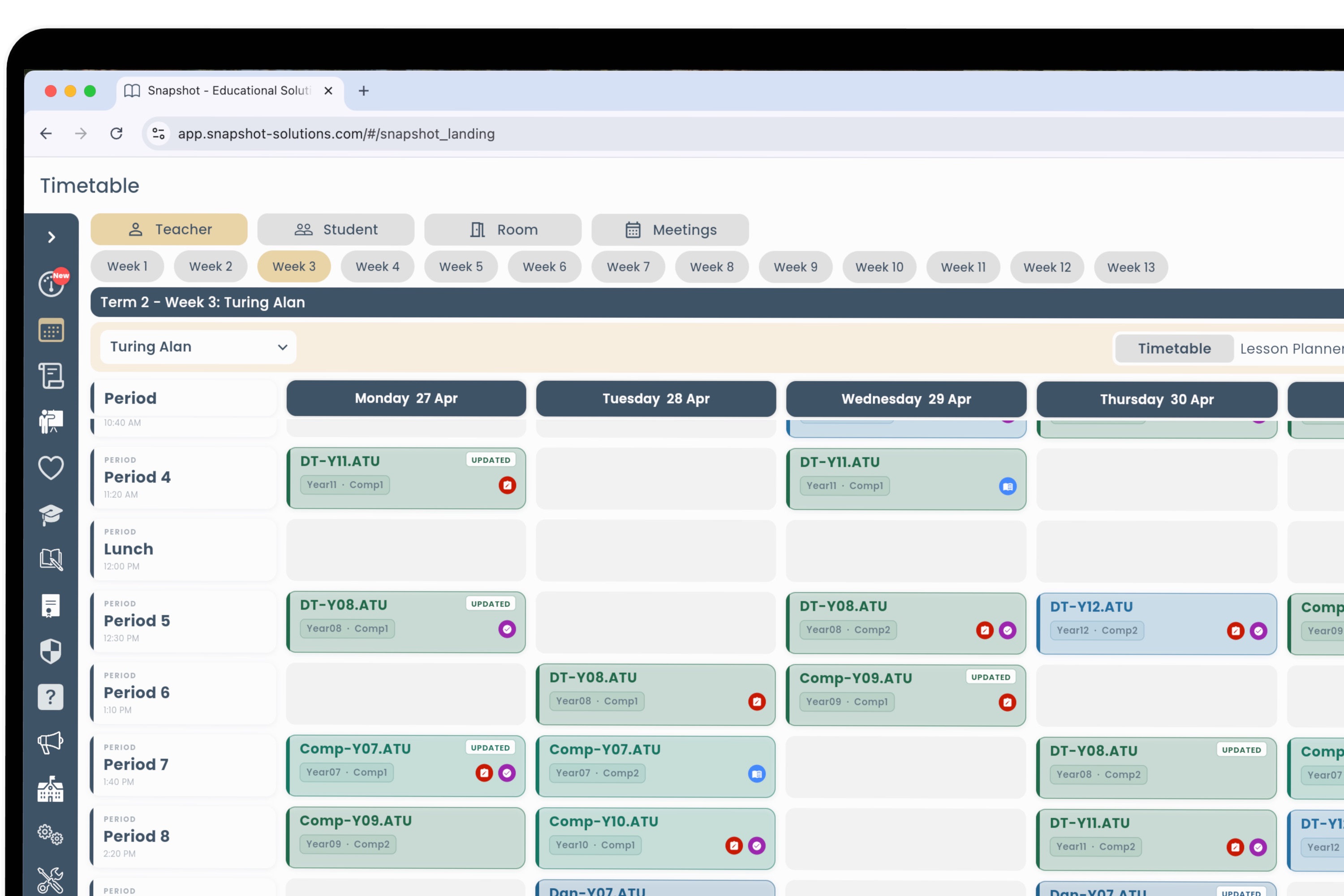The height and width of the screenshot is (896, 1344).
Task: Open the scroll document icon in sidebar
Action: pyautogui.click(x=51, y=376)
